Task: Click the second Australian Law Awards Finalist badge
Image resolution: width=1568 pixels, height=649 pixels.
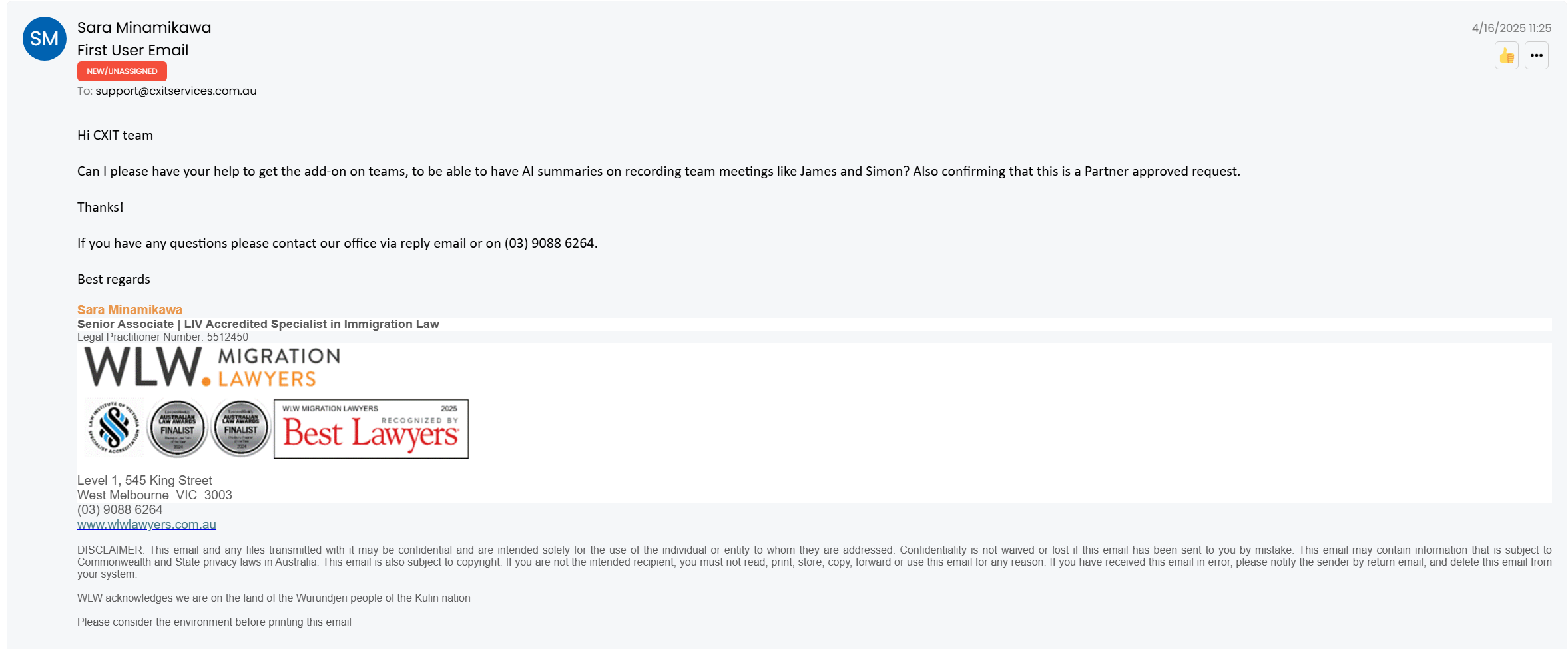Action: click(241, 428)
